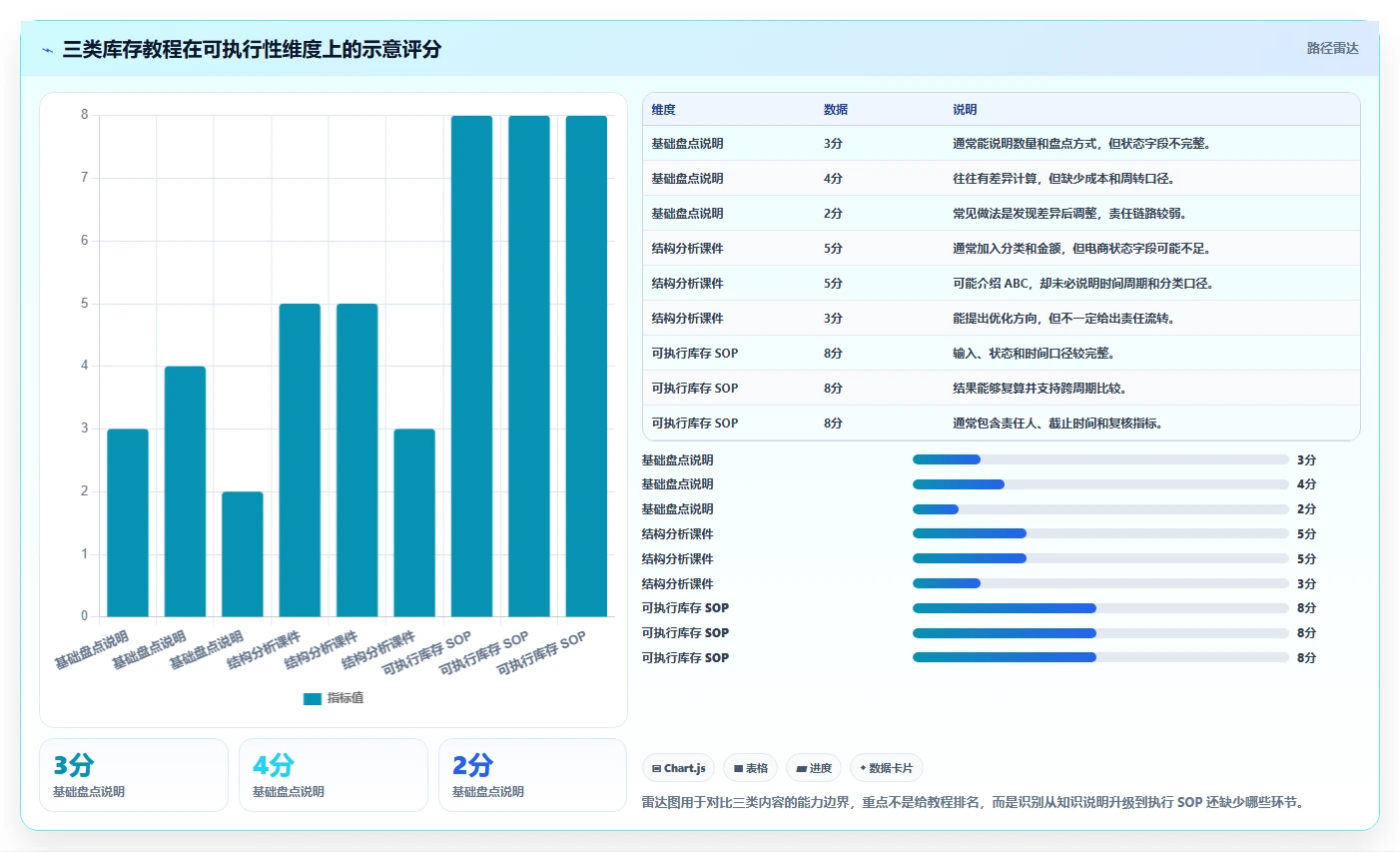Click the 基础盘点说明 progress bar showing 3分
This screenshot has height=852, width=1400.
click(1100, 459)
